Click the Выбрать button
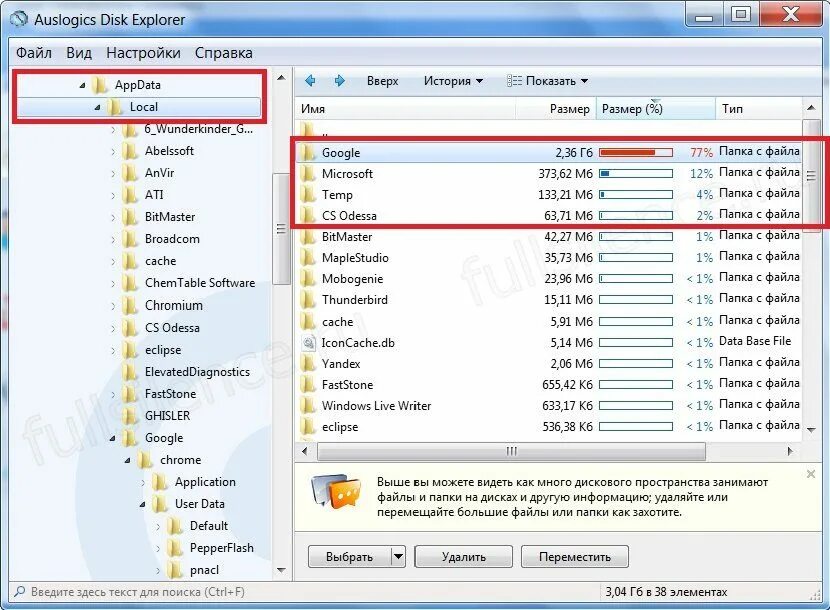The width and height of the screenshot is (830, 610). (350, 557)
